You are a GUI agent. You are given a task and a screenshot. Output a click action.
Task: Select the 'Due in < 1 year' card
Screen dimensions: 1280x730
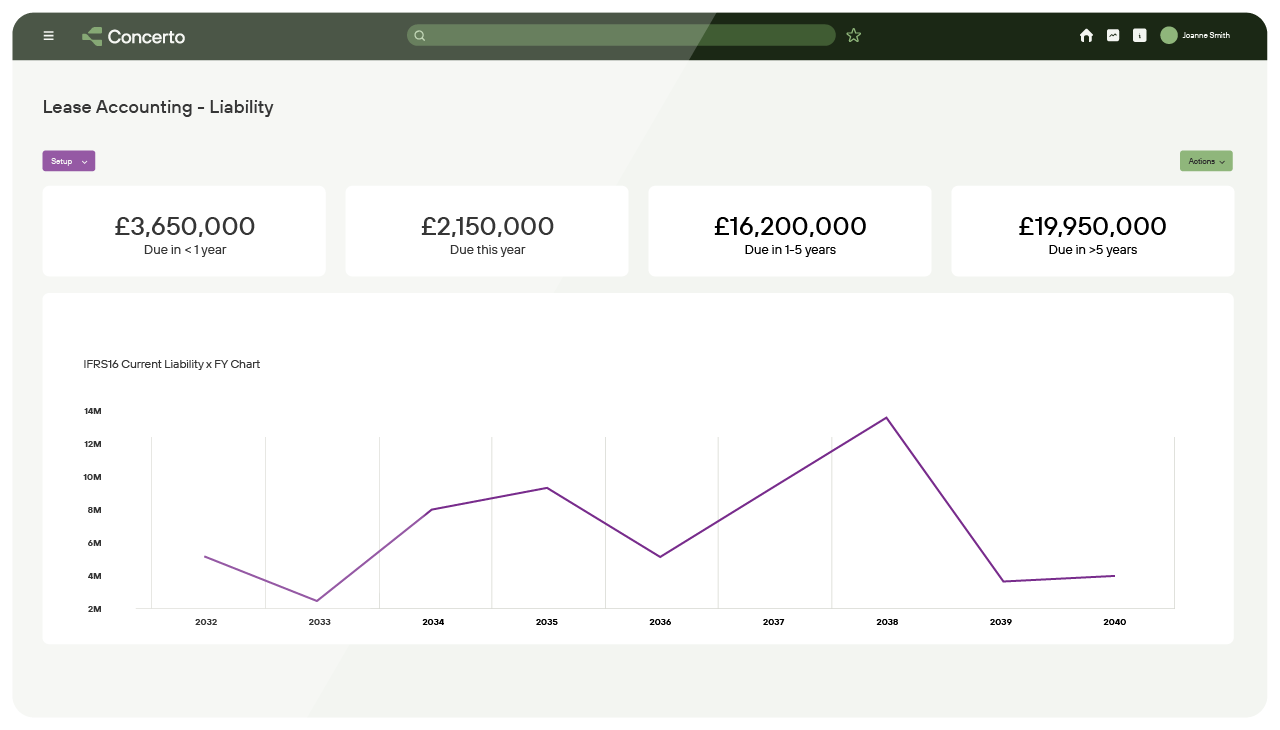pos(184,231)
